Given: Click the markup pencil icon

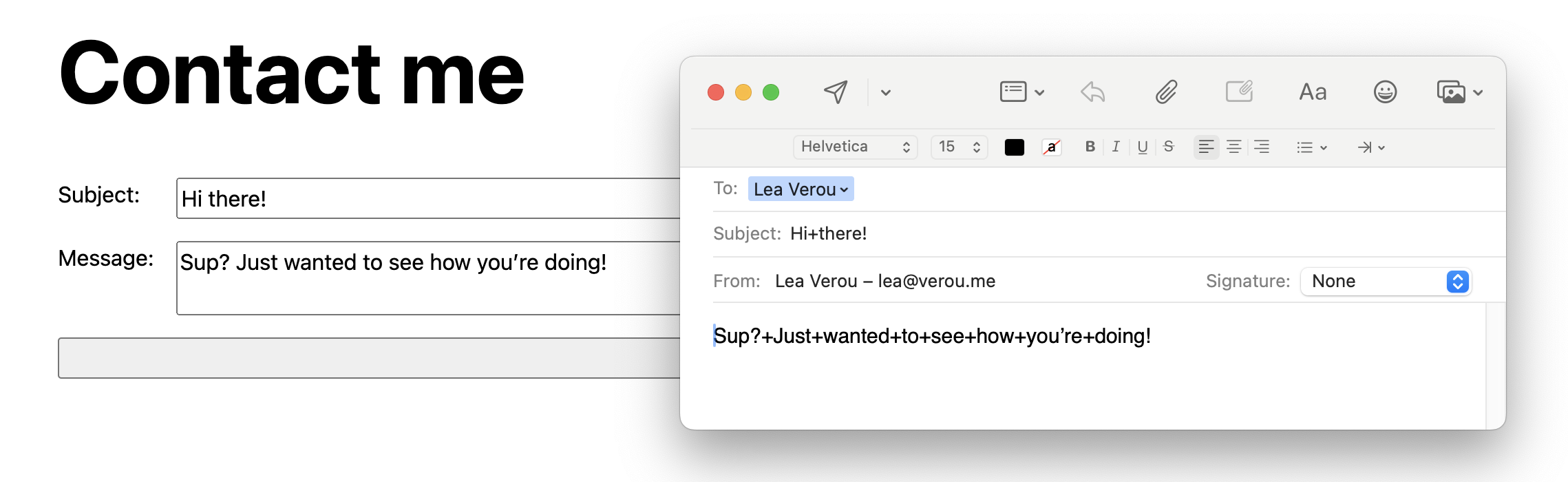Looking at the screenshot, I should 1239,92.
